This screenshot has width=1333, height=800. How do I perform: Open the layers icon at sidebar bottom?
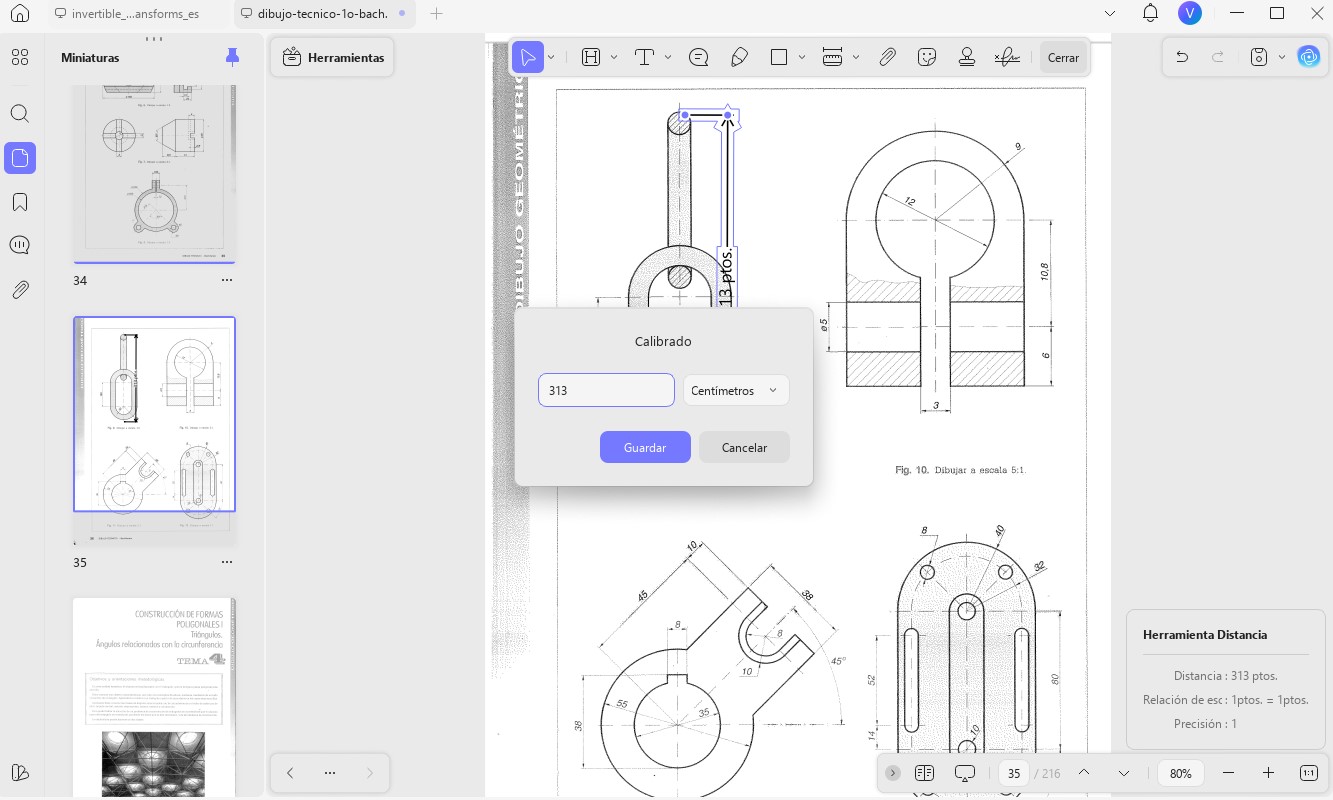click(x=19, y=772)
